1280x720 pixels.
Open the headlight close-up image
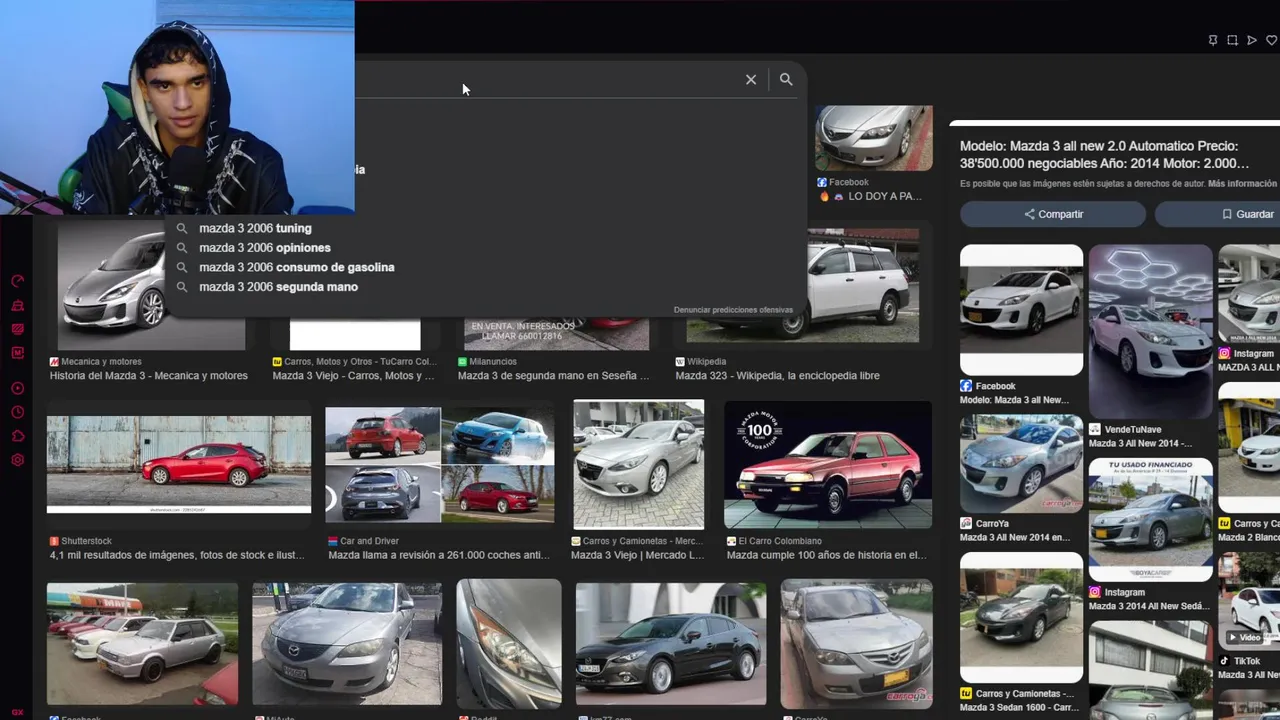point(509,643)
